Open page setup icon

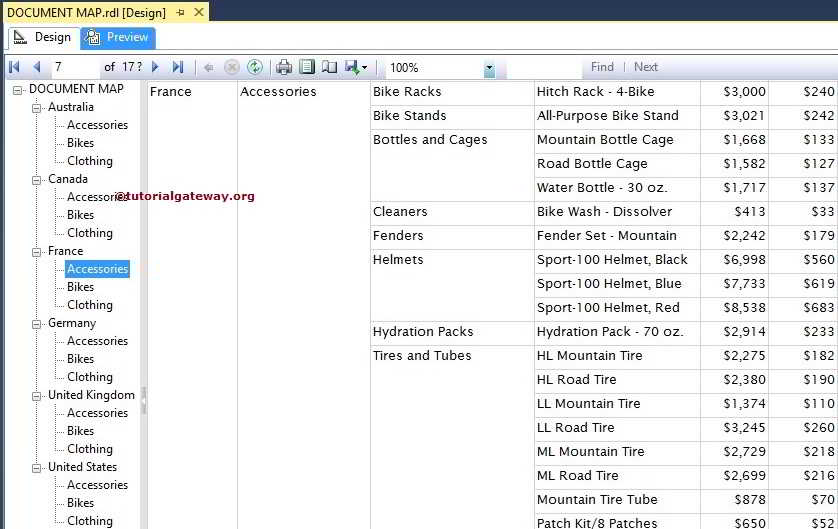(x=329, y=67)
